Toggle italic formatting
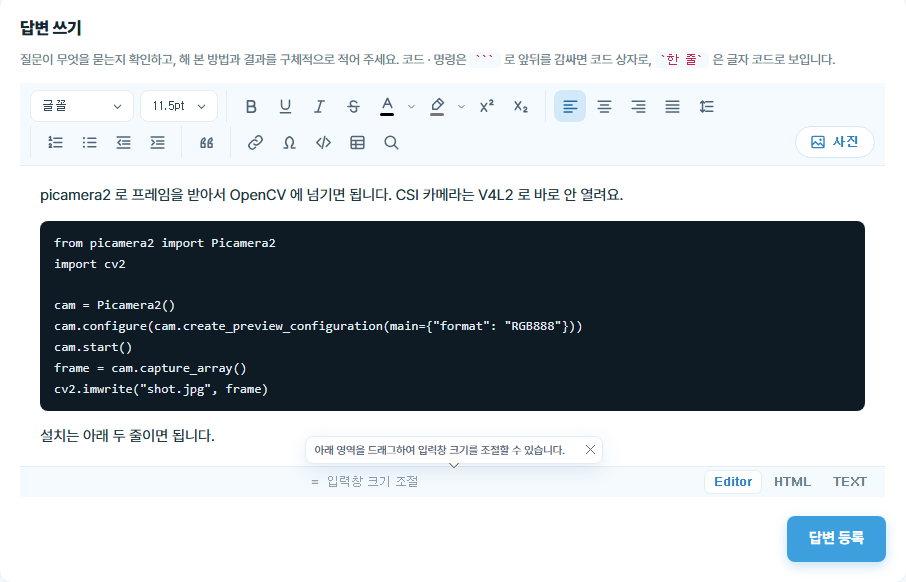The height and width of the screenshot is (582, 906). point(319,106)
